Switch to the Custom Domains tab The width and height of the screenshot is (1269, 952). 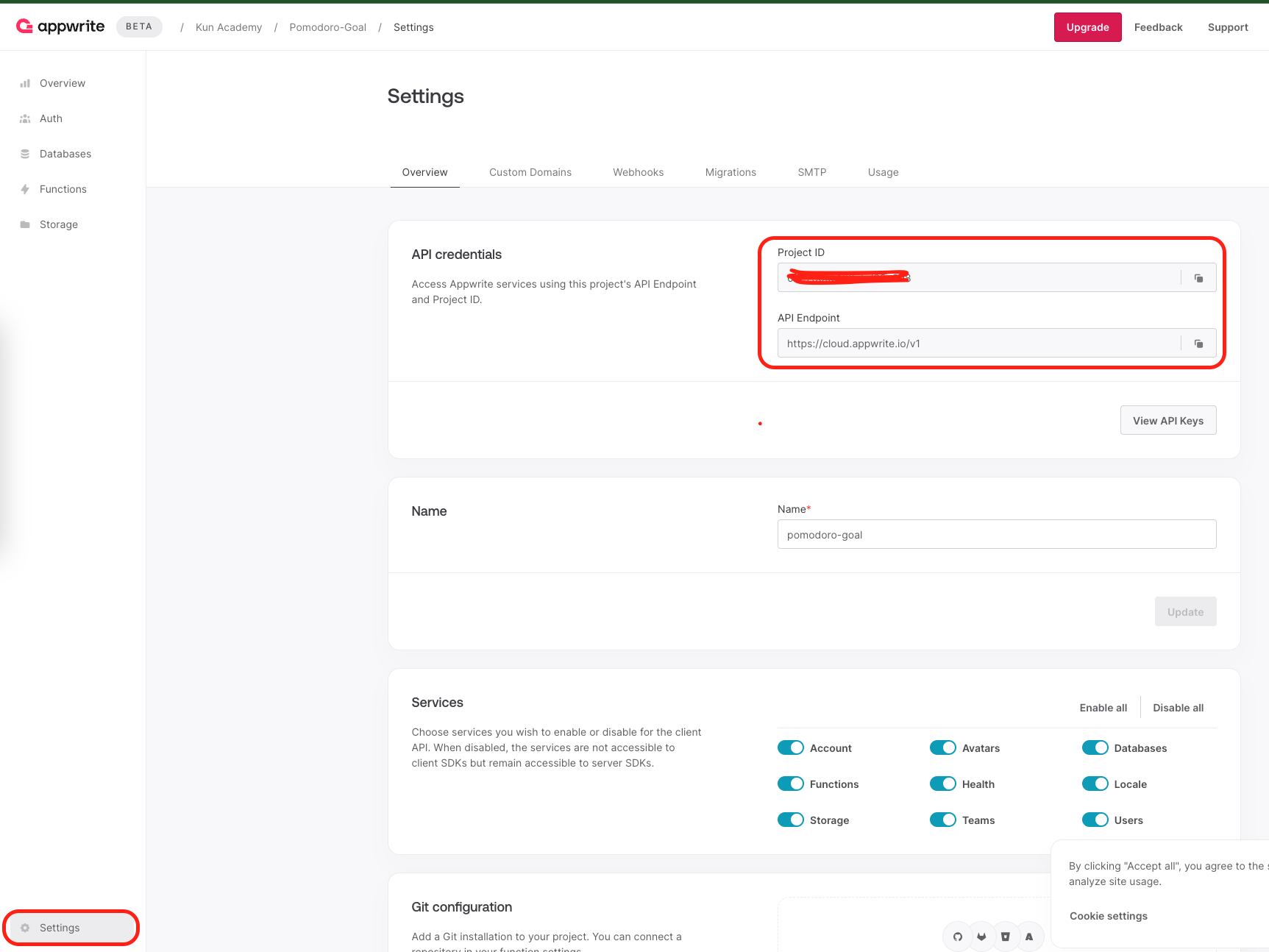click(x=530, y=172)
